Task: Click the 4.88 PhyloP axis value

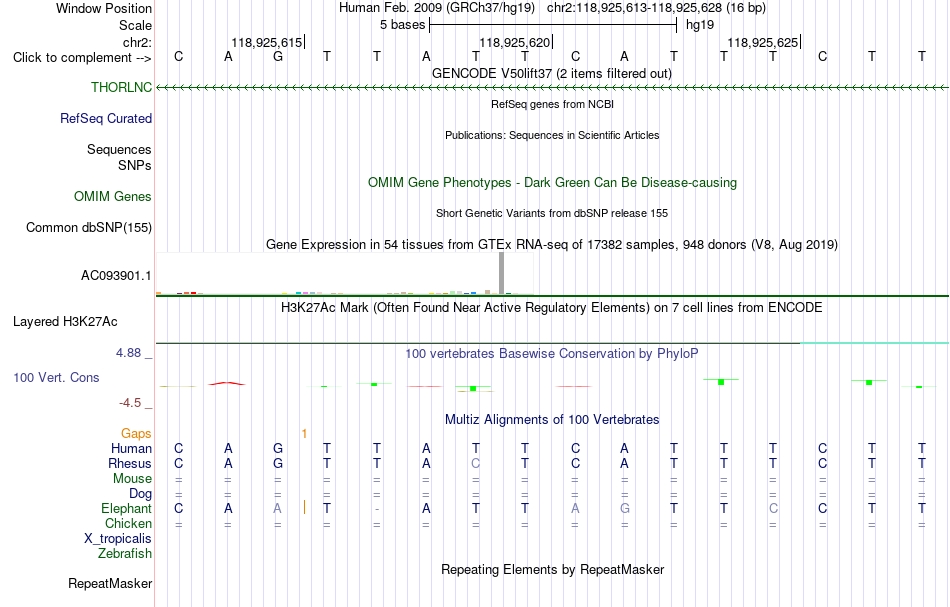Action: tap(128, 353)
